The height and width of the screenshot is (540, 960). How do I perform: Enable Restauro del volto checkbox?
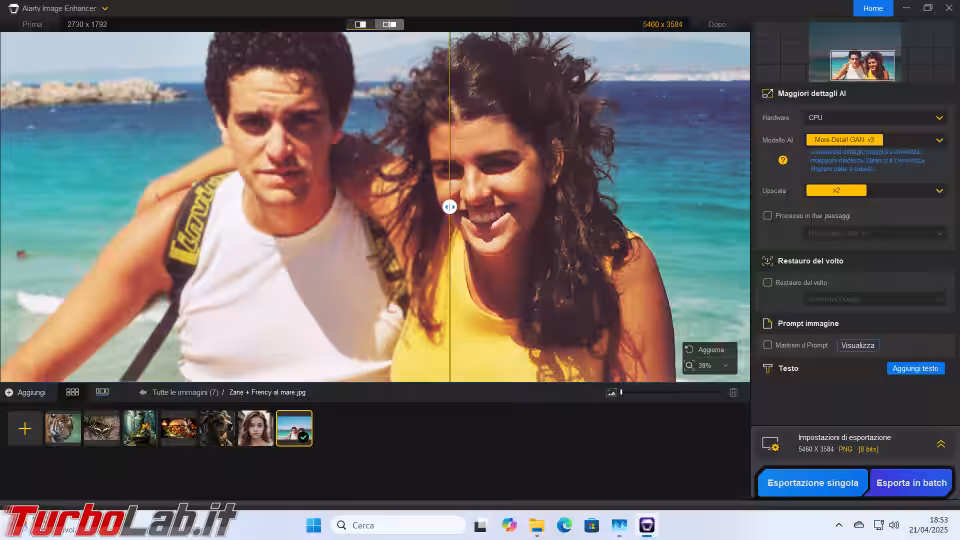point(767,282)
